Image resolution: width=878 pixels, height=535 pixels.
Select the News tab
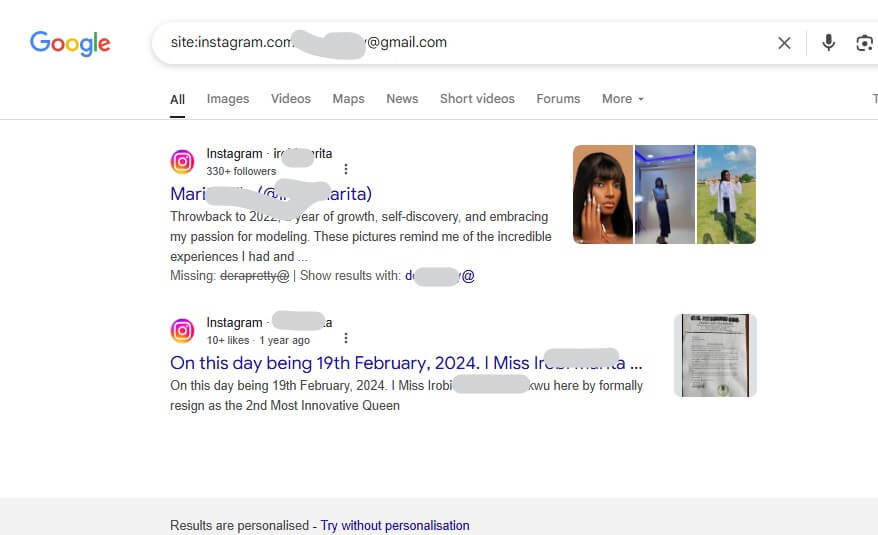tap(402, 99)
